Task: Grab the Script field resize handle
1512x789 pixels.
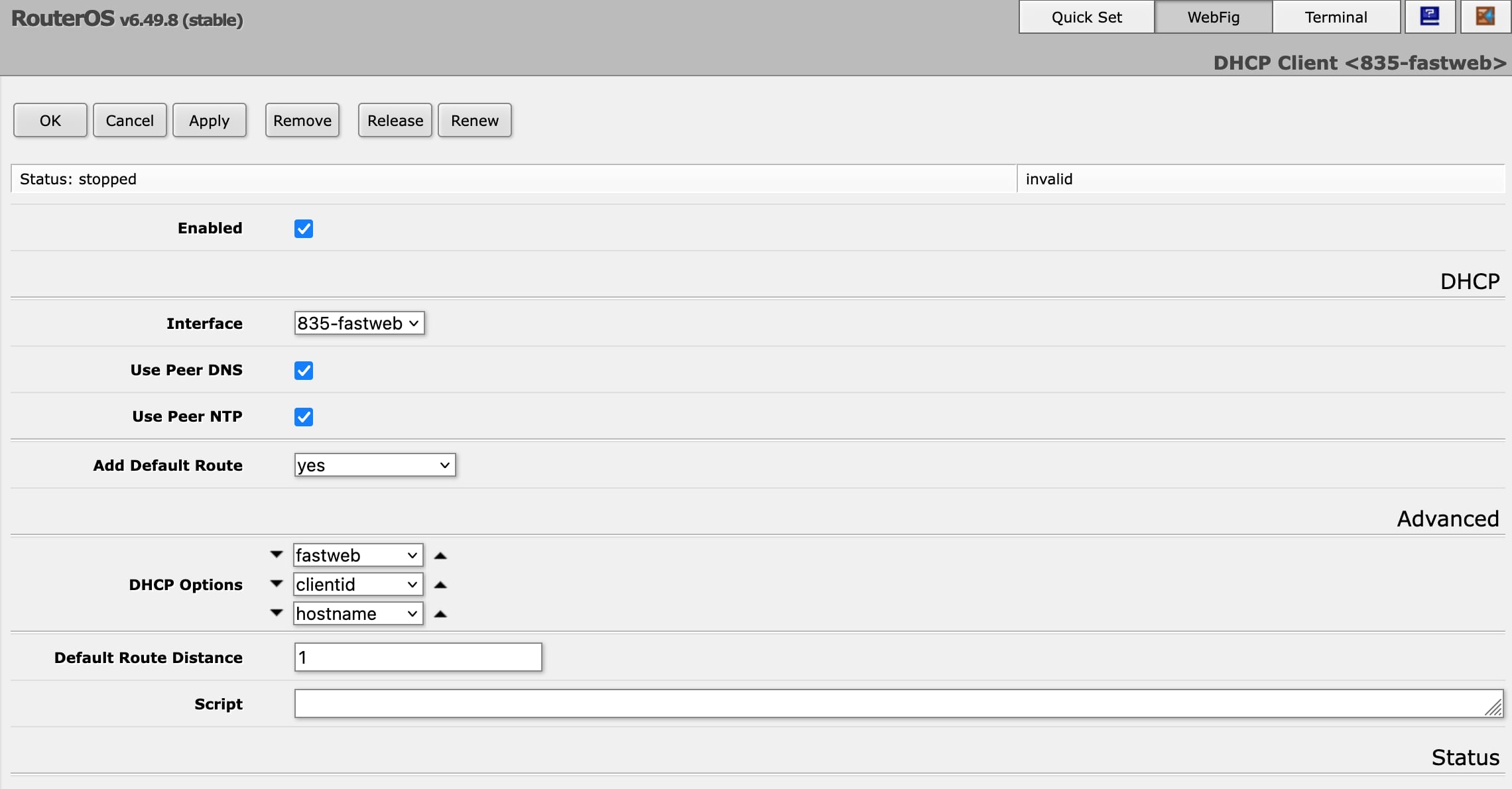Action: pyautogui.click(x=1494, y=708)
